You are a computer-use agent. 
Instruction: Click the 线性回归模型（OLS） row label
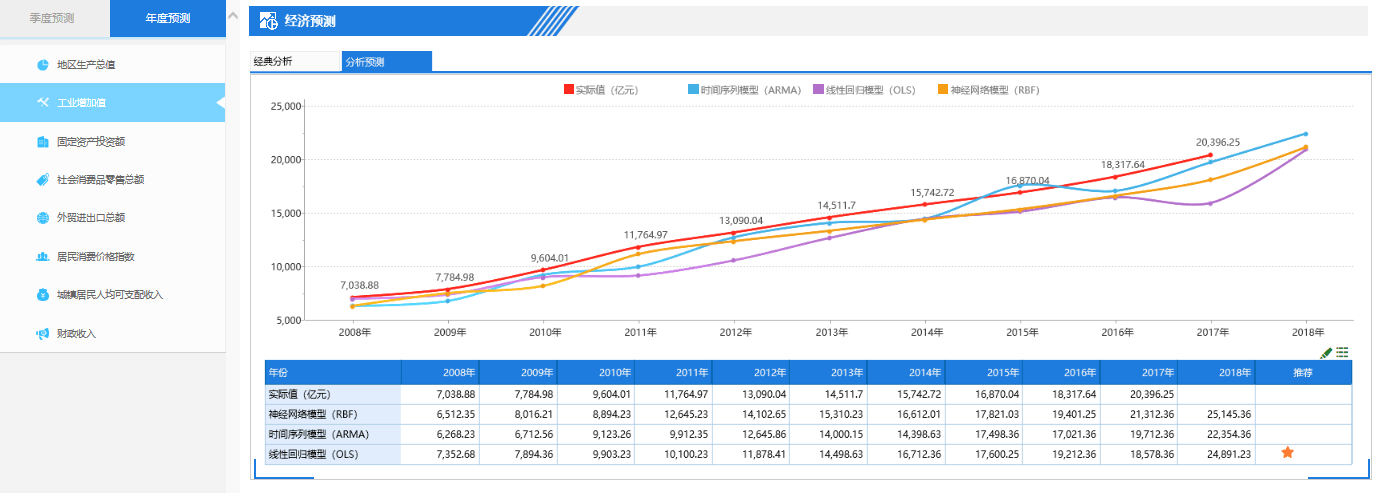pos(333,454)
